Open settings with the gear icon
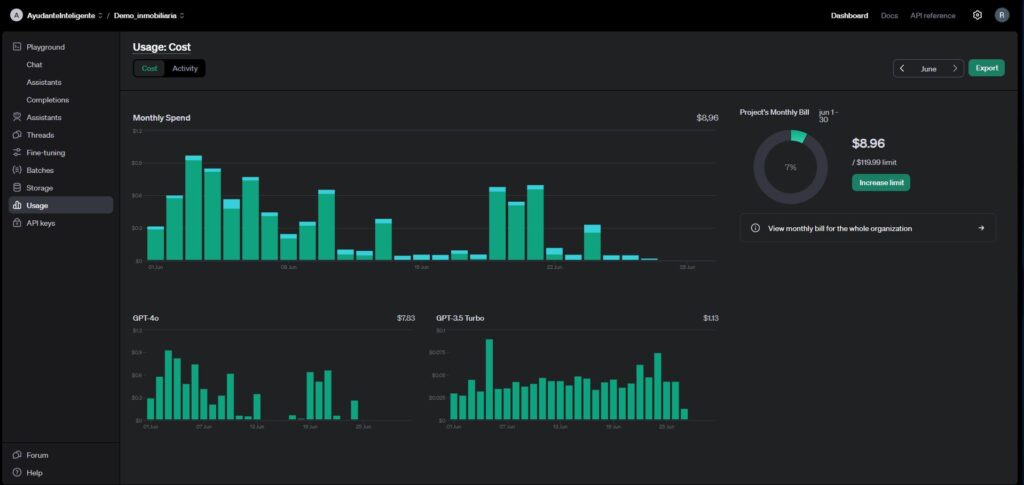The height and width of the screenshot is (485, 1024). point(977,15)
